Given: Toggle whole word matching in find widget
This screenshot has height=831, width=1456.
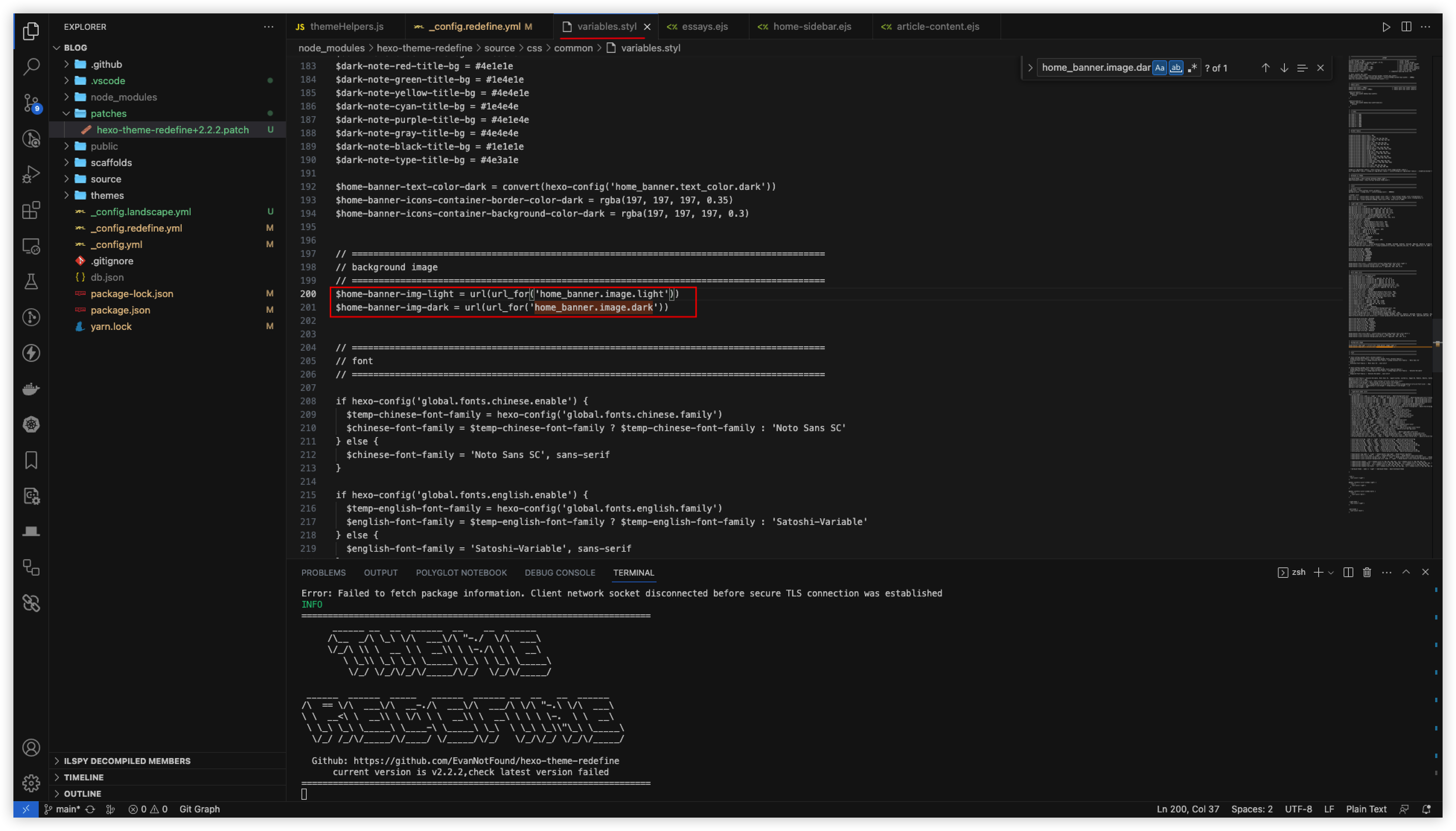Looking at the screenshot, I should click(x=1176, y=67).
